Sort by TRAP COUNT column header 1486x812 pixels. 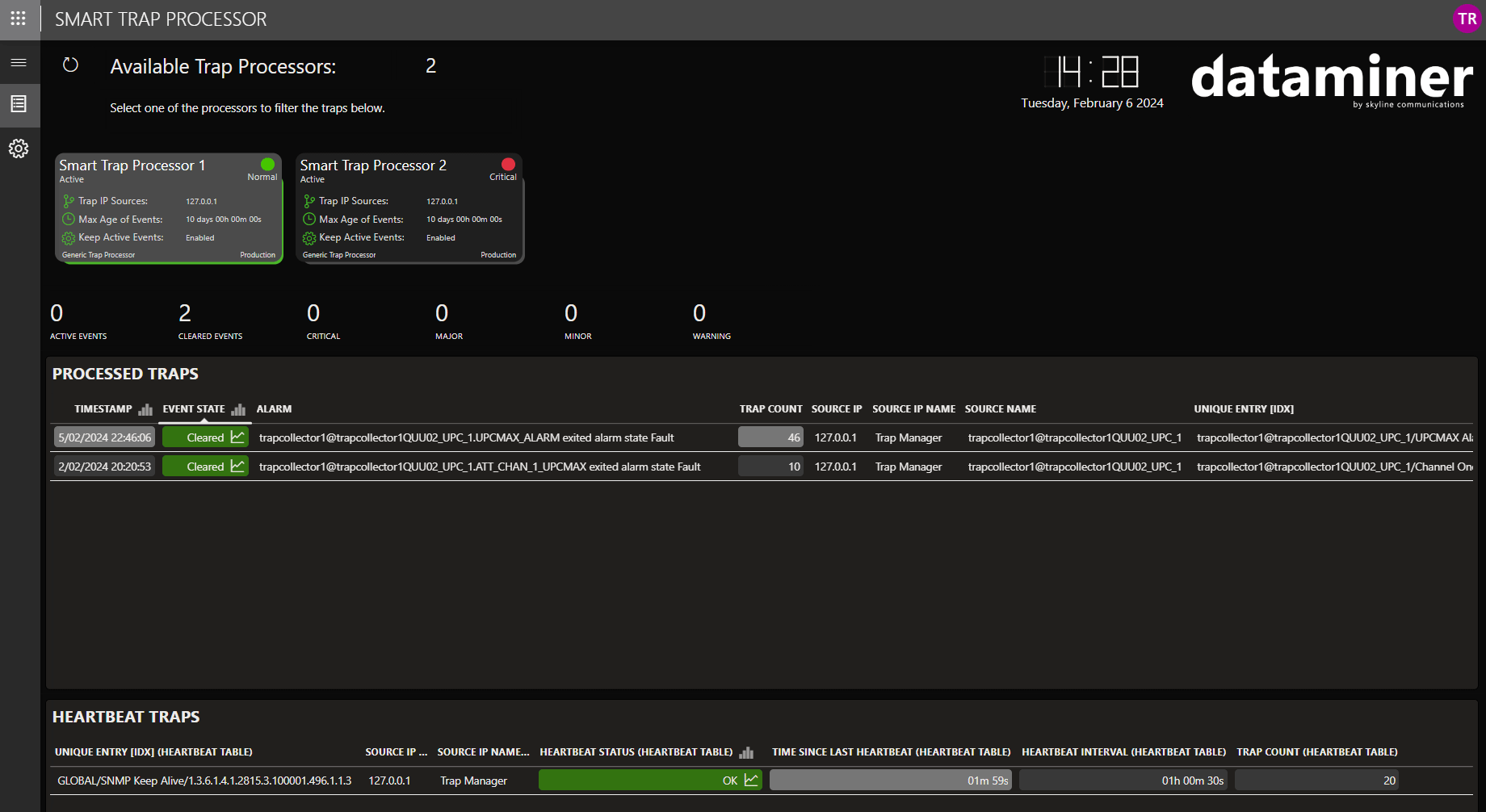point(771,409)
